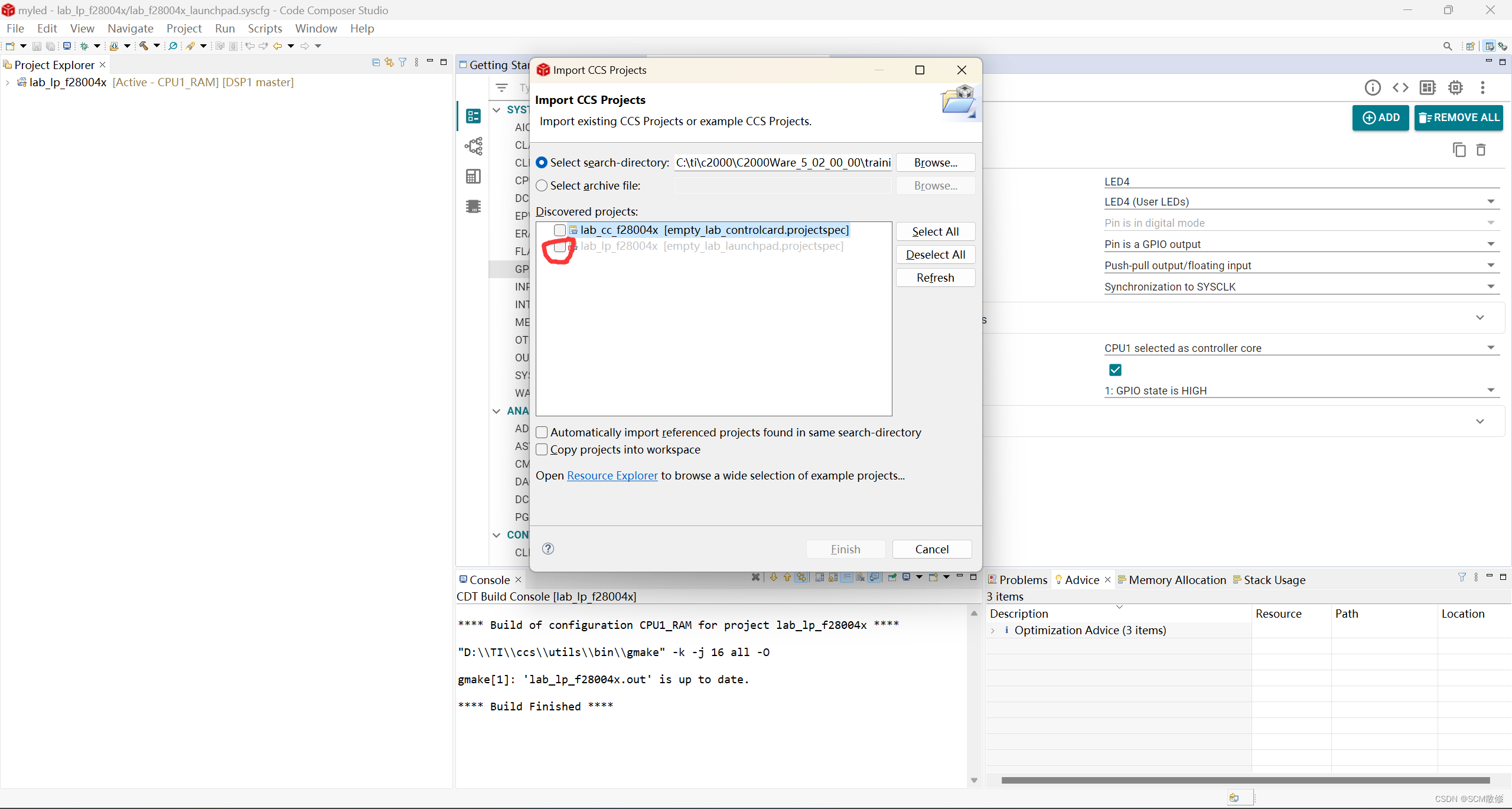Image resolution: width=1512 pixels, height=809 pixels.
Task: Expand lab_lp_f28004x project tree
Action: (x=7, y=83)
